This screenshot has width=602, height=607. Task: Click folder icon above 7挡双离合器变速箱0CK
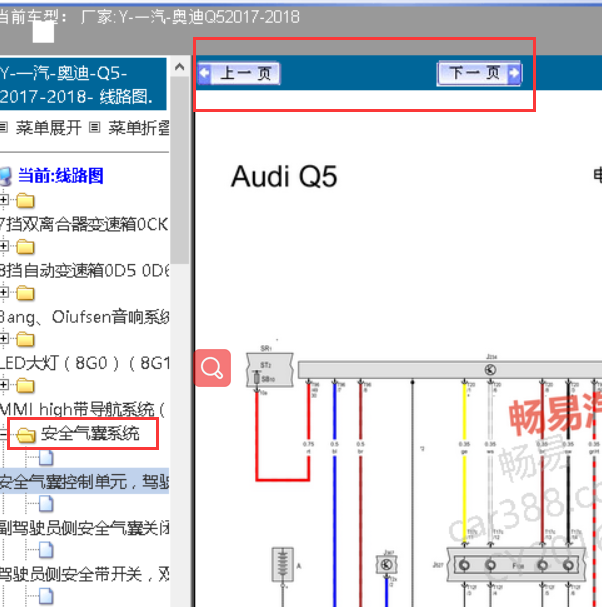click(26, 201)
